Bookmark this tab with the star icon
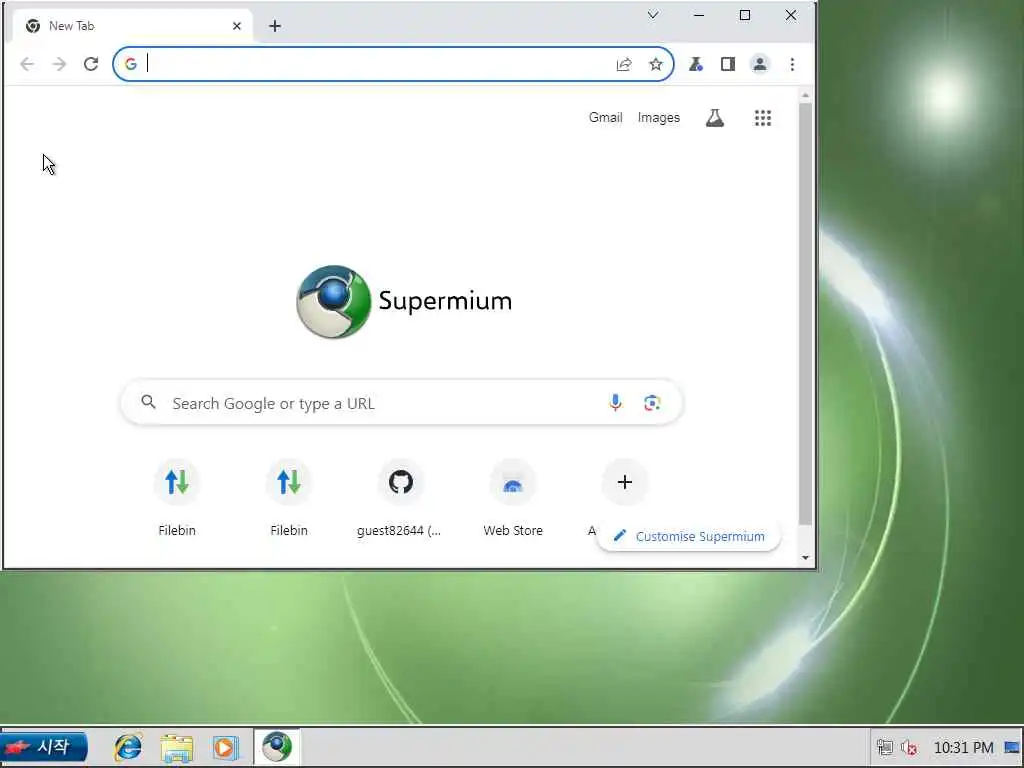The width and height of the screenshot is (1024, 768). point(656,64)
